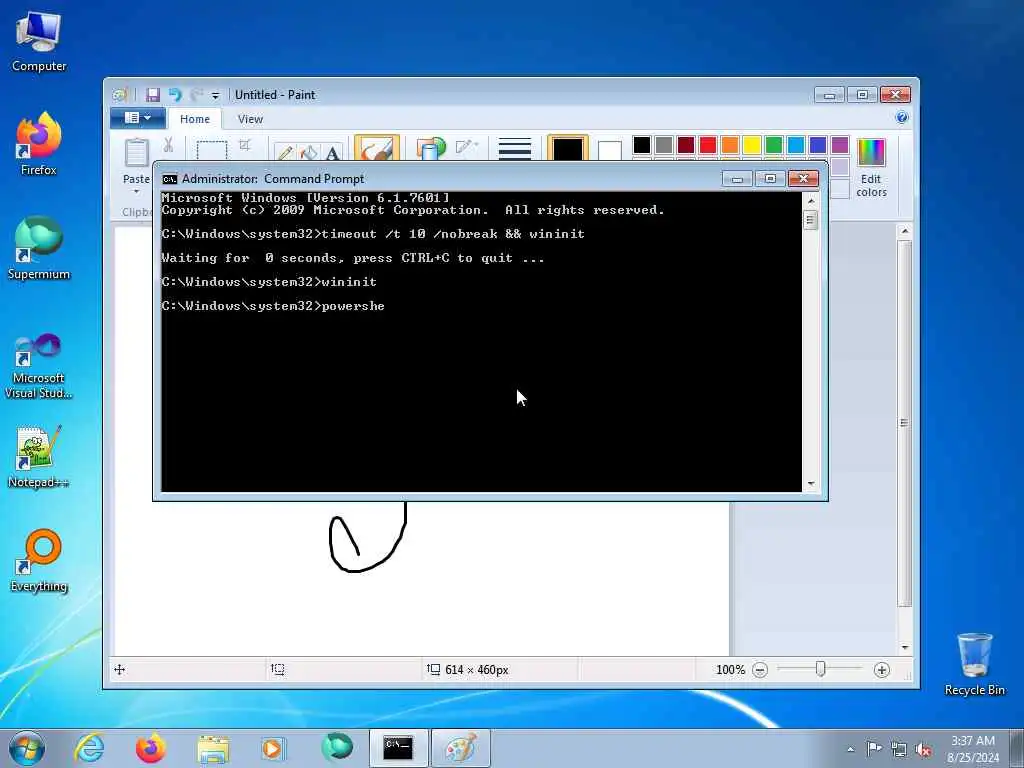Open Command Prompt system menu icon
1024x768 pixels.
tap(170, 179)
